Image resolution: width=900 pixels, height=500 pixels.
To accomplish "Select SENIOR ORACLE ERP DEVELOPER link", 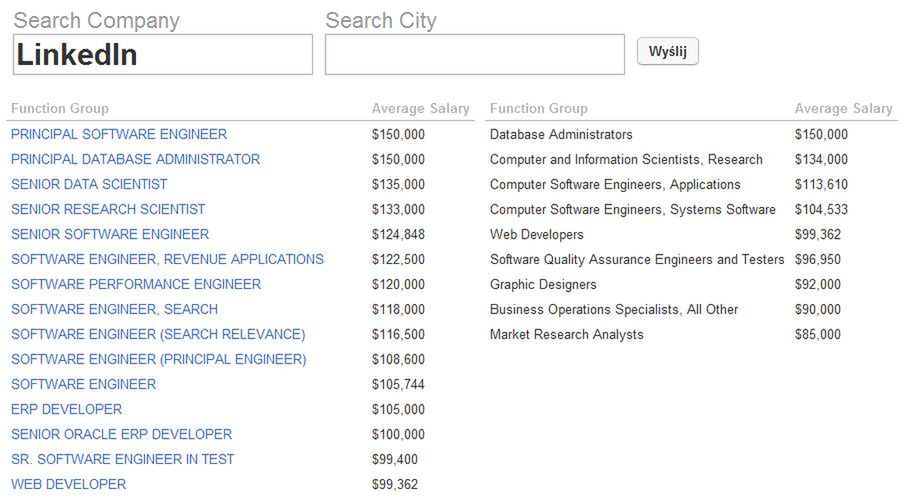I will coord(121,434).
